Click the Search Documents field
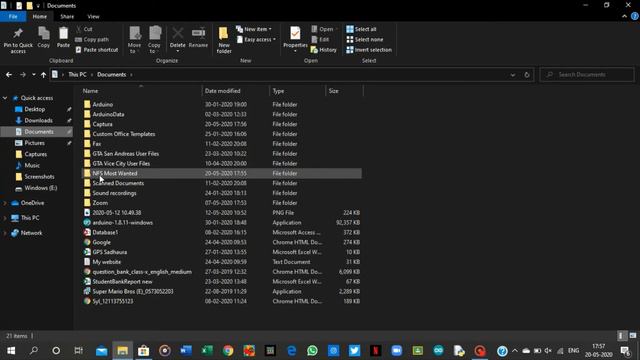The width and height of the screenshot is (640, 360). tap(587, 75)
